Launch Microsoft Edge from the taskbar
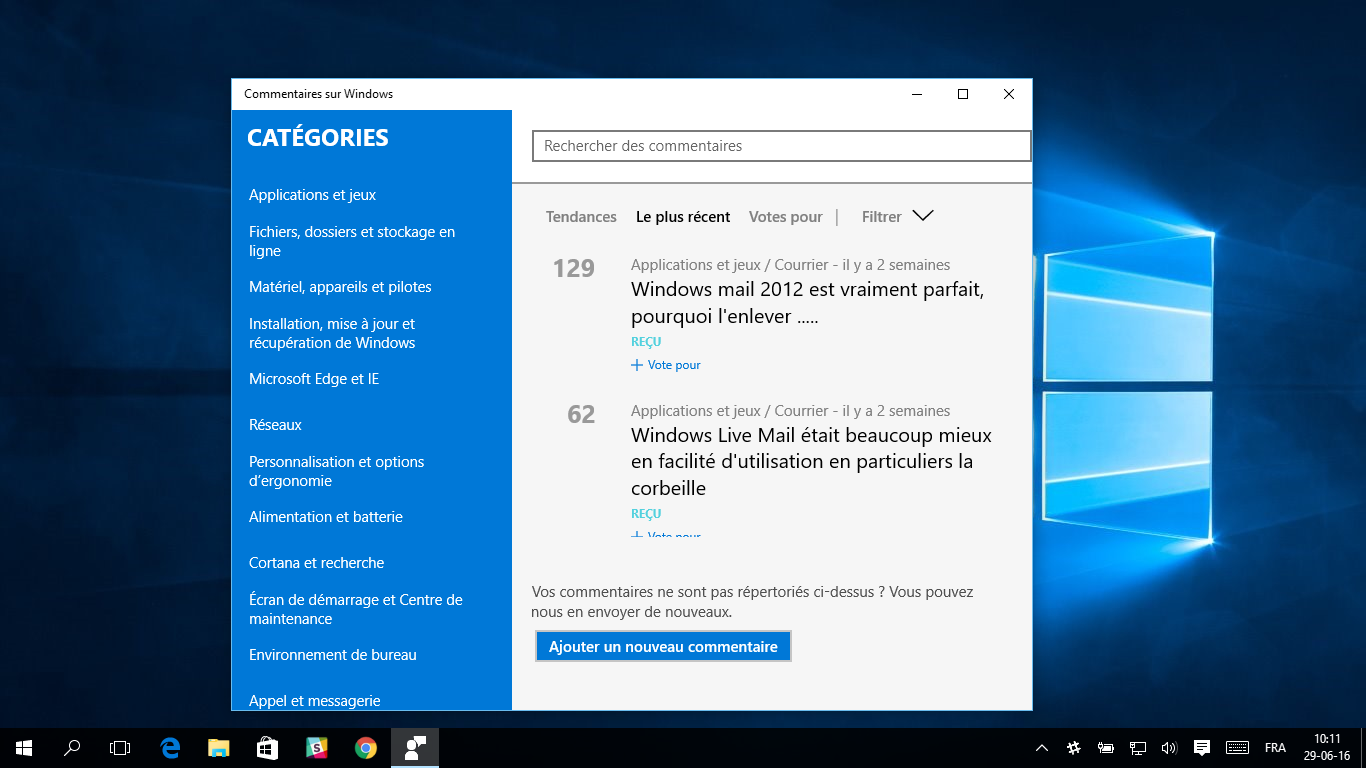 (x=170, y=748)
